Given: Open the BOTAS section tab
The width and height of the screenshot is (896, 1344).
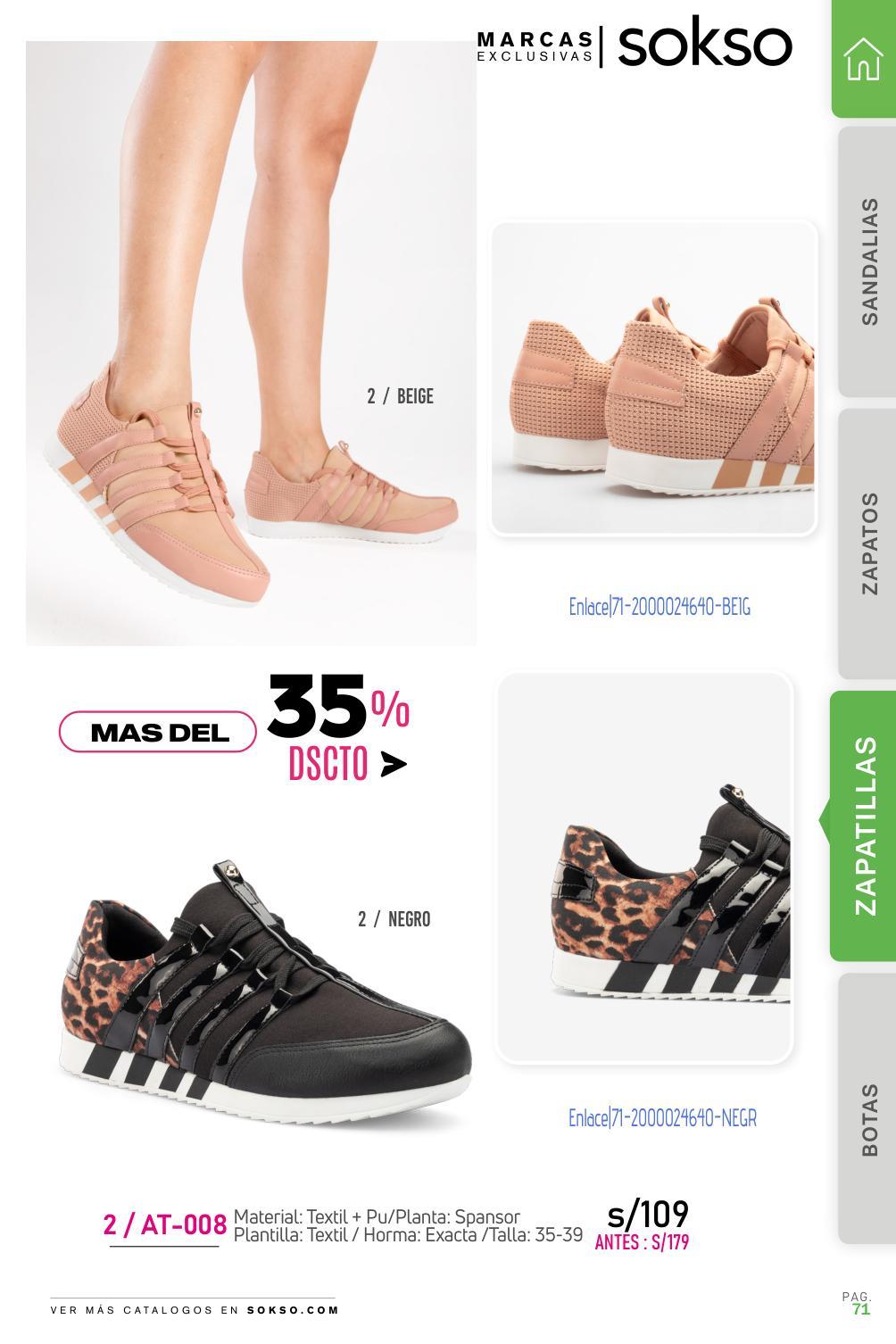Looking at the screenshot, I should tap(867, 1108).
